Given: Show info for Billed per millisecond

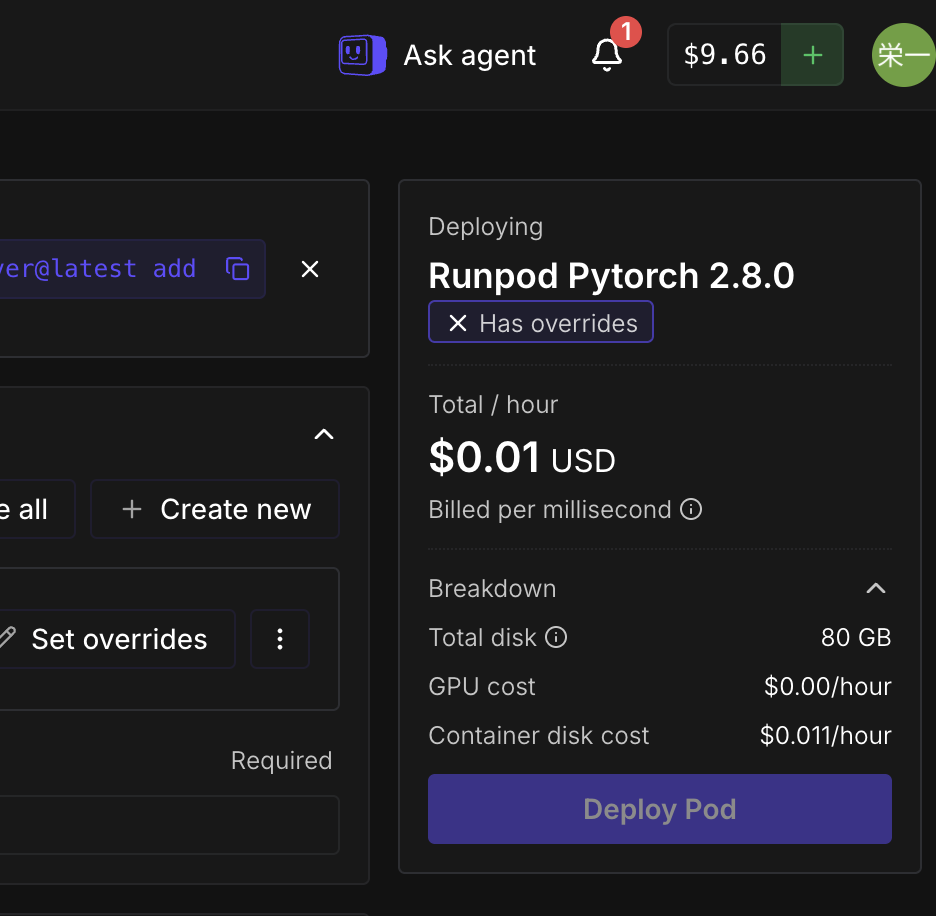Looking at the screenshot, I should (x=691, y=509).
